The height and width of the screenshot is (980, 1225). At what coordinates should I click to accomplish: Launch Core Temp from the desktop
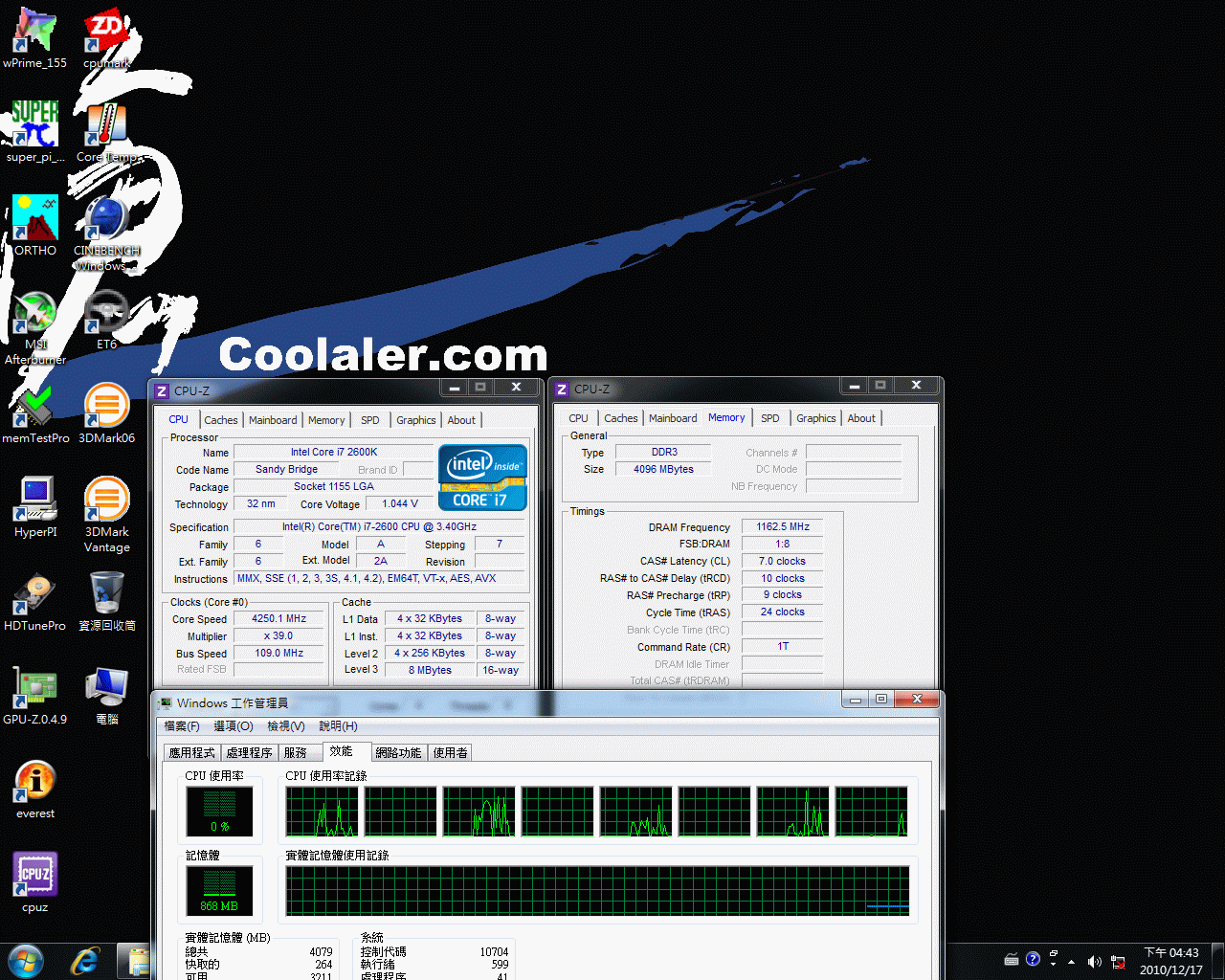click(x=106, y=132)
